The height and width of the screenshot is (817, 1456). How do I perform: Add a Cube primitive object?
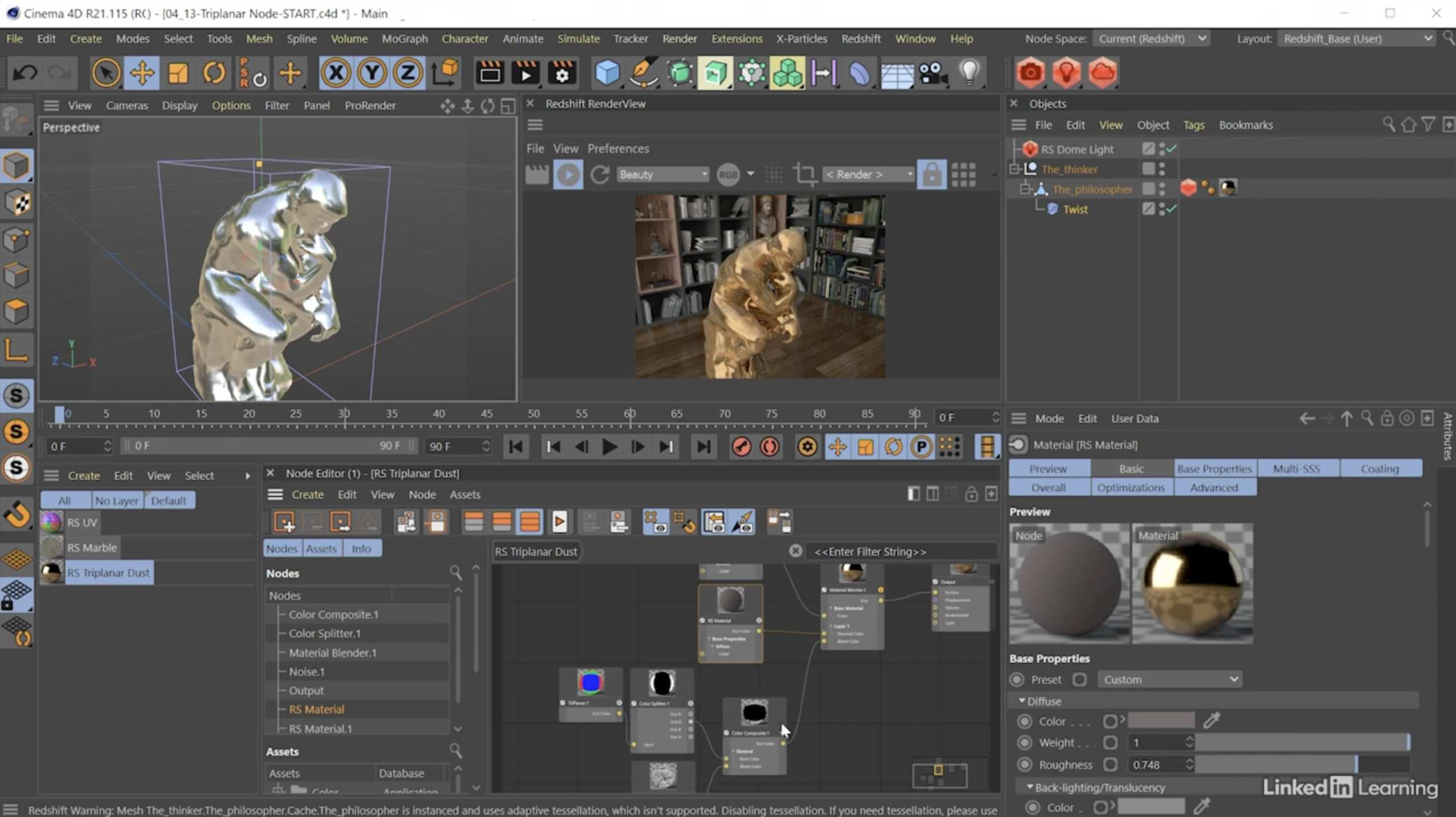tap(607, 73)
